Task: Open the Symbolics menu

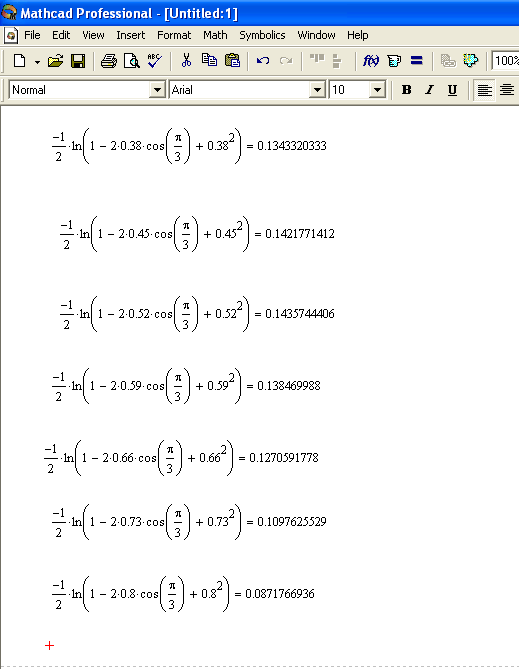Action: tap(262, 35)
